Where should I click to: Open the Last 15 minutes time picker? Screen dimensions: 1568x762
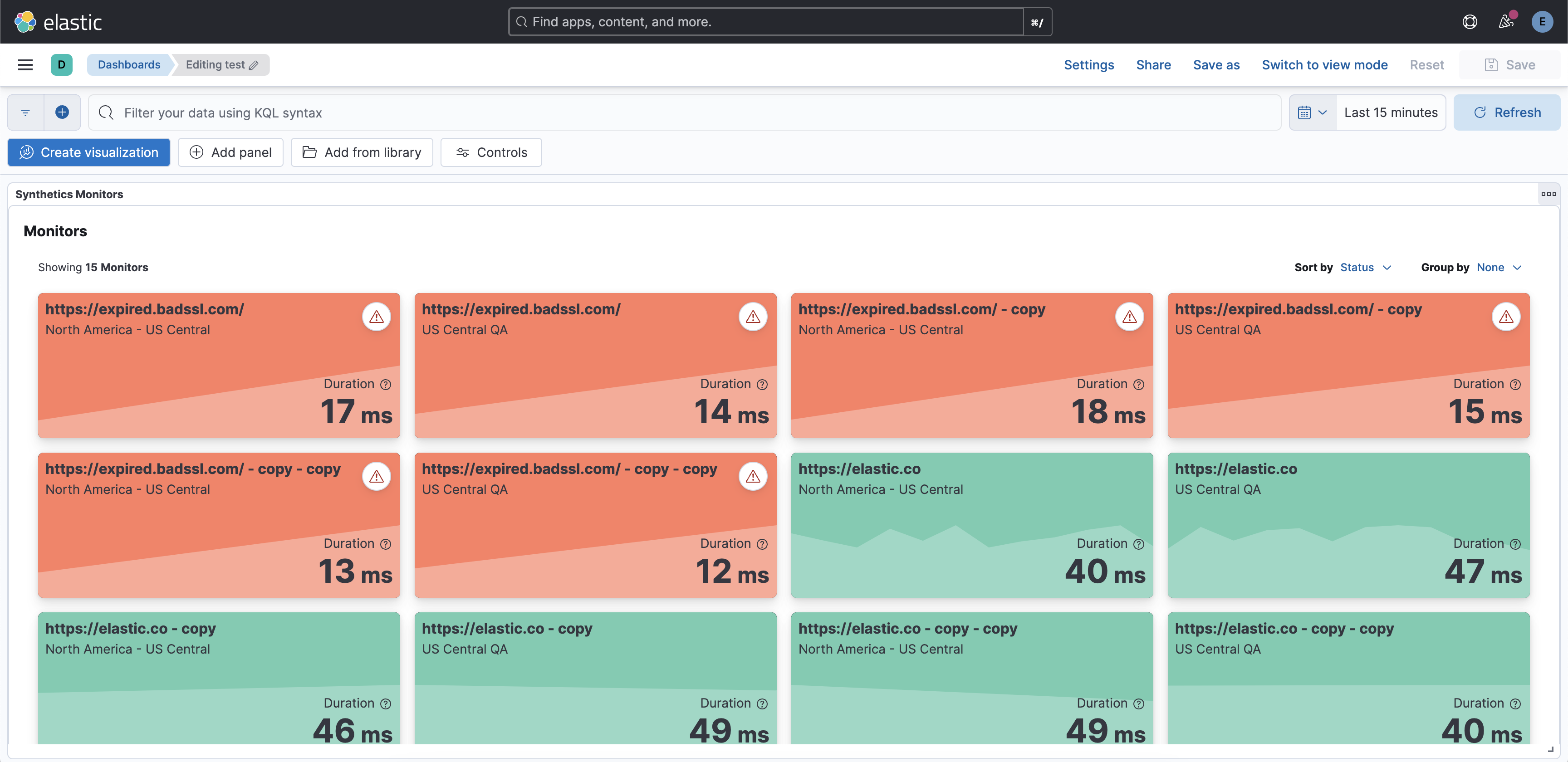pyautogui.click(x=1390, y=112)
